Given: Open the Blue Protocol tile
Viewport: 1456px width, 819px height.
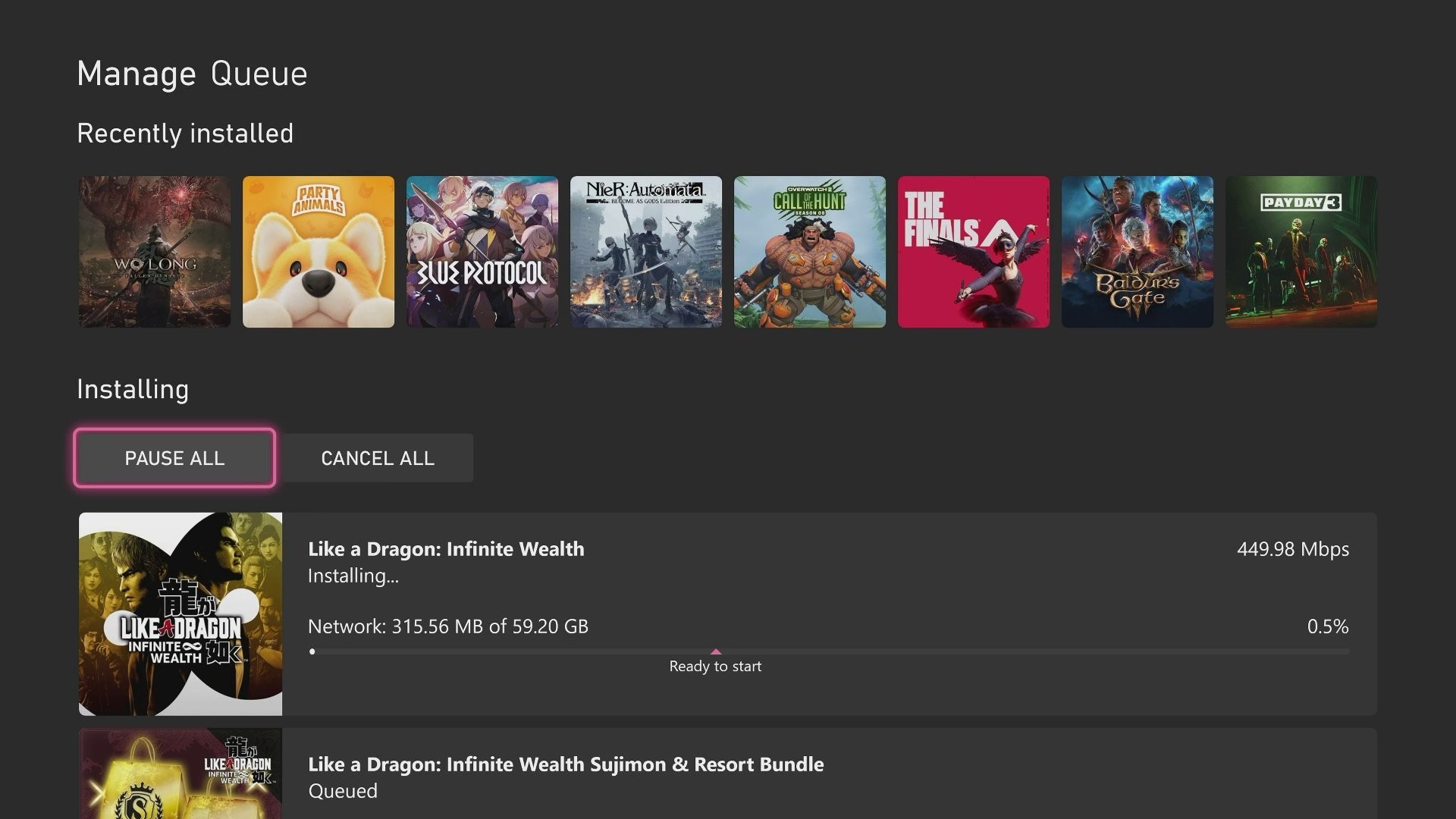Looking at the screenshot, I should click(482, 252).
